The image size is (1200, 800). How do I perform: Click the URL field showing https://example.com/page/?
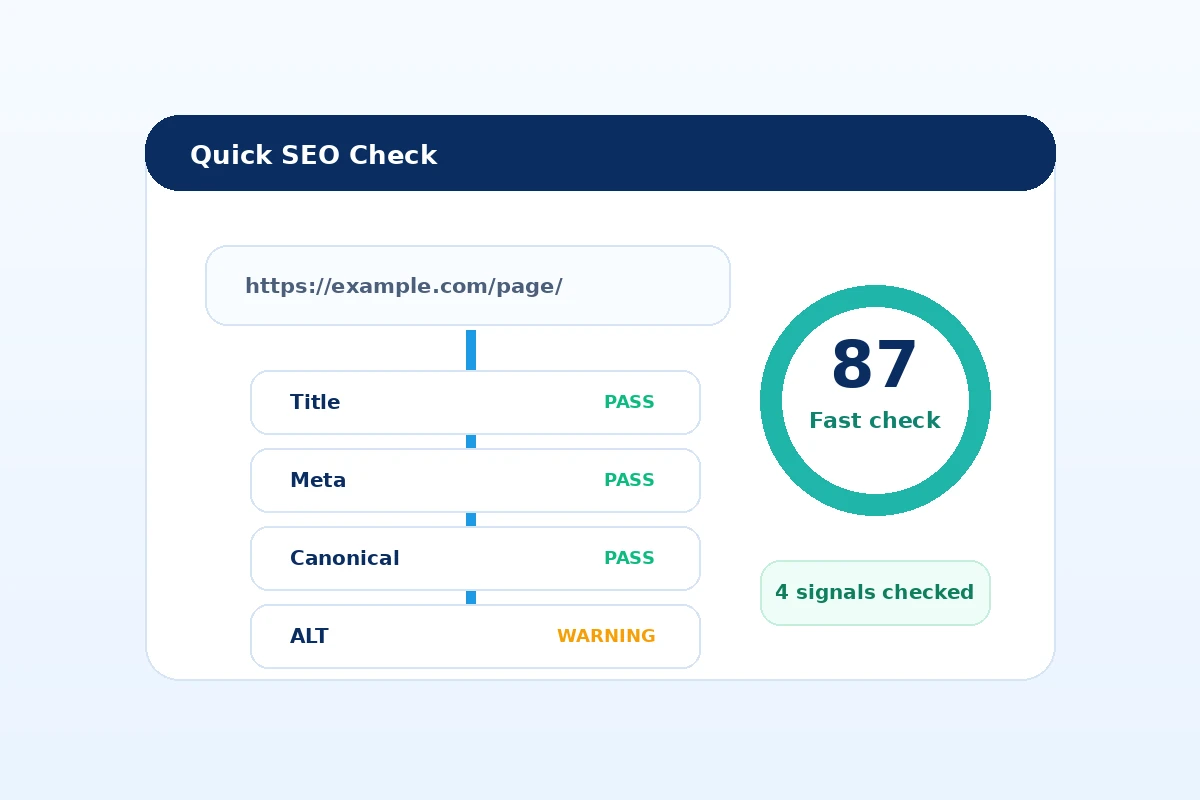468,285
